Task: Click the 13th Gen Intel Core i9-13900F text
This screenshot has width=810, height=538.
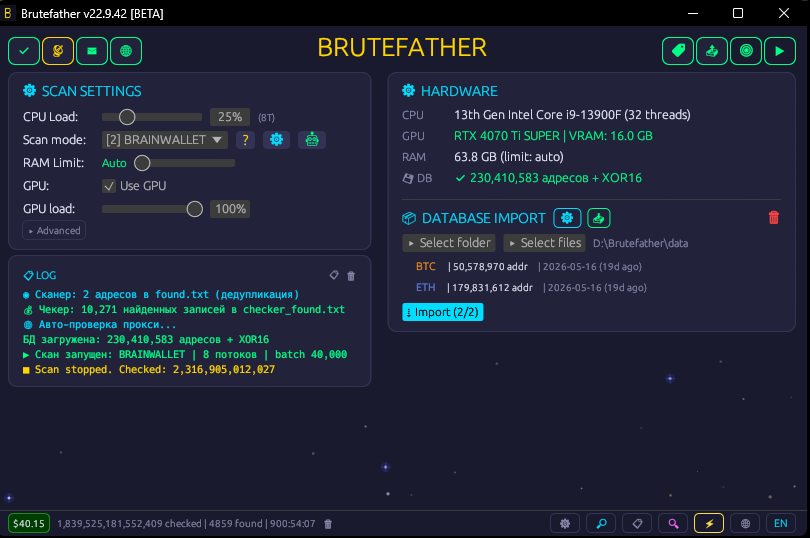Action: tap(572, 115)
